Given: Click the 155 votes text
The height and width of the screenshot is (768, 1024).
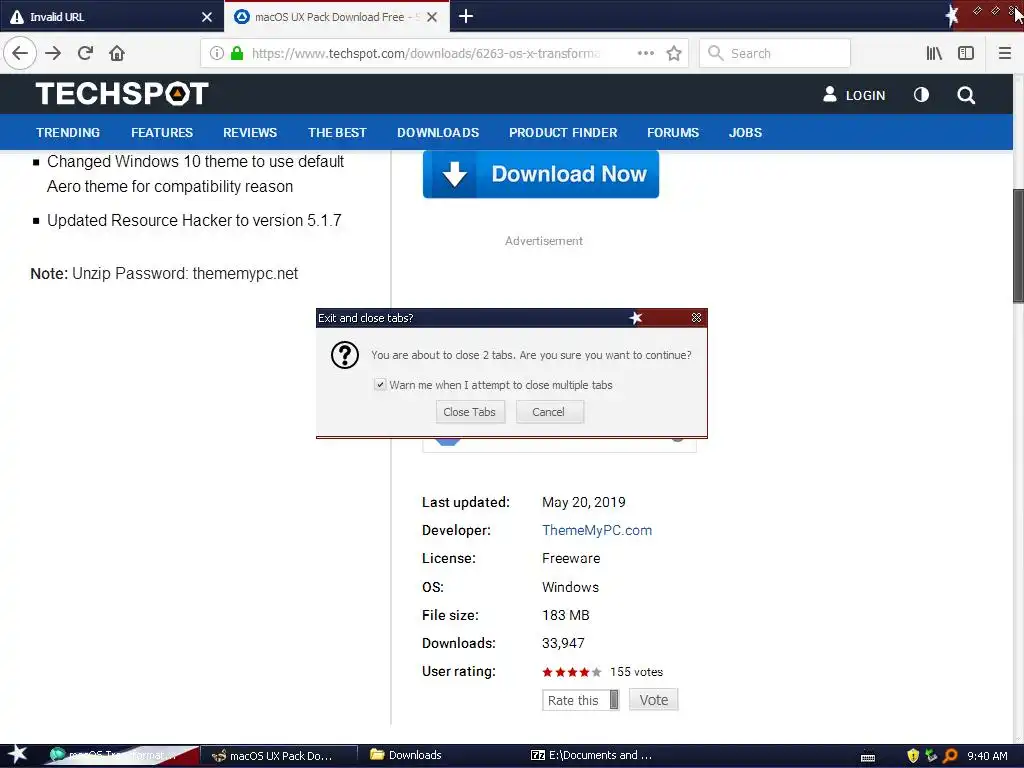Looking at the screenshot, I should tap(636, 672).
